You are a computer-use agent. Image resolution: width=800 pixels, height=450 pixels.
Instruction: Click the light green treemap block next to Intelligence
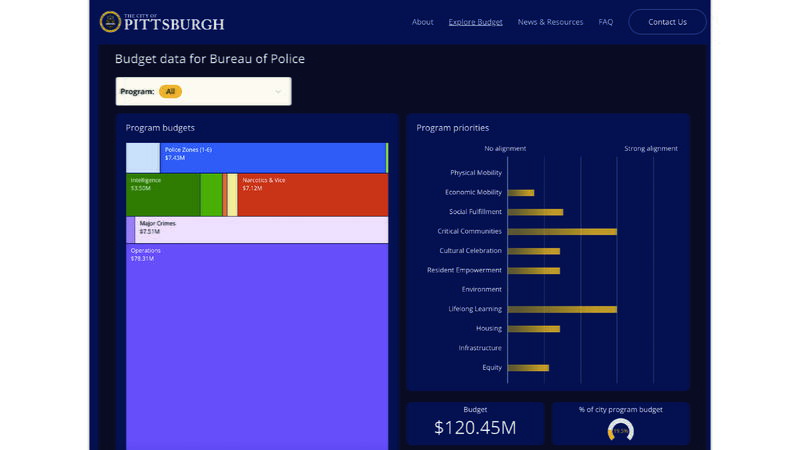point(211,195)
